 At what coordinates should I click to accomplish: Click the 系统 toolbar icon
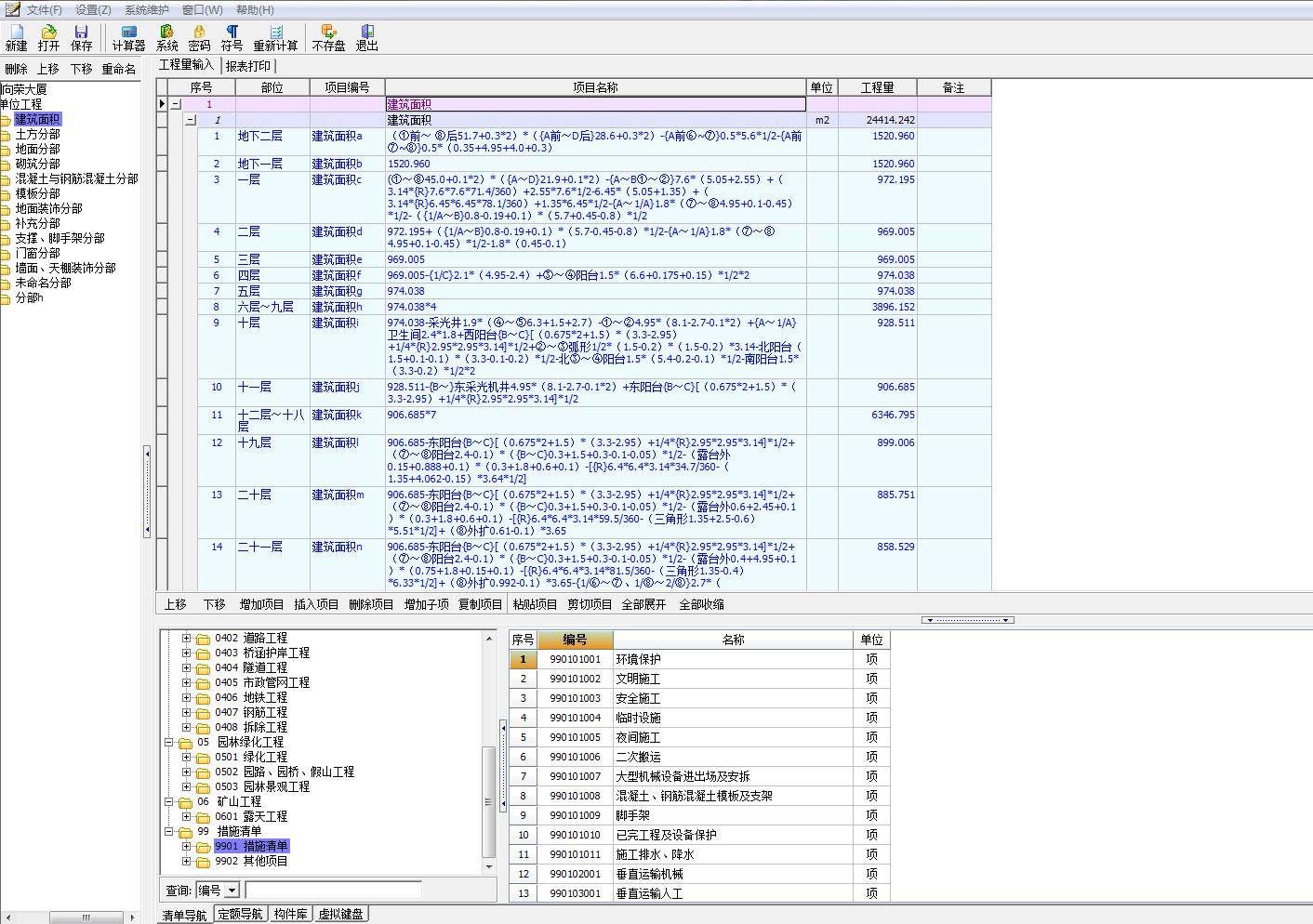(x=167, y=37)
